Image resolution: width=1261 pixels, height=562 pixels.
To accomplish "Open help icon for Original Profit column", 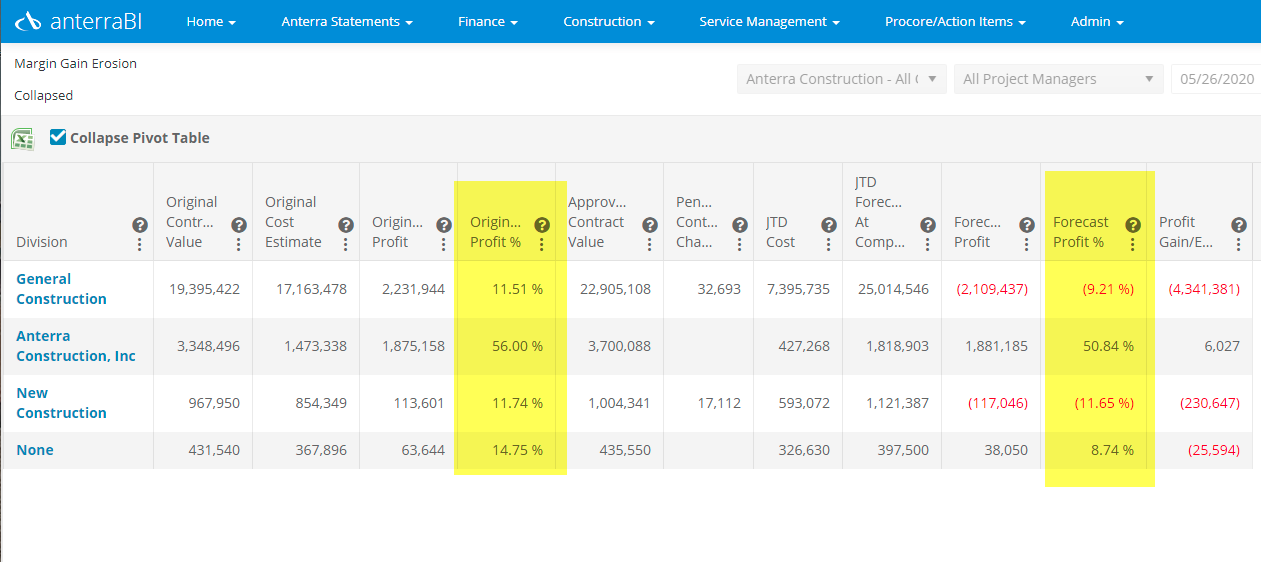I will click(x=444, y=225).
